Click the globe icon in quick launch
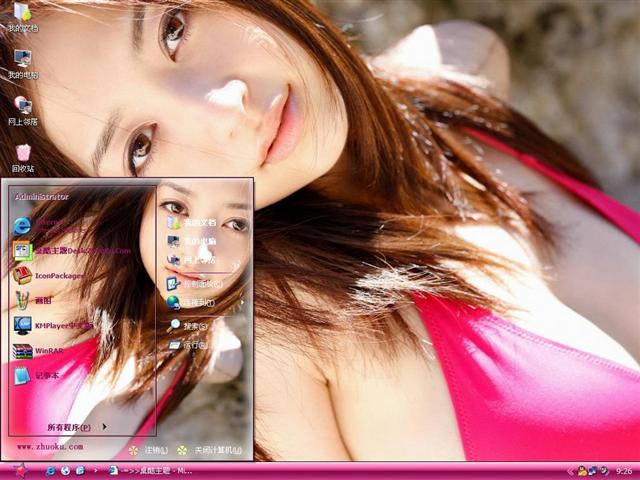This screenshot has width=640, height=480. point(65,471)
